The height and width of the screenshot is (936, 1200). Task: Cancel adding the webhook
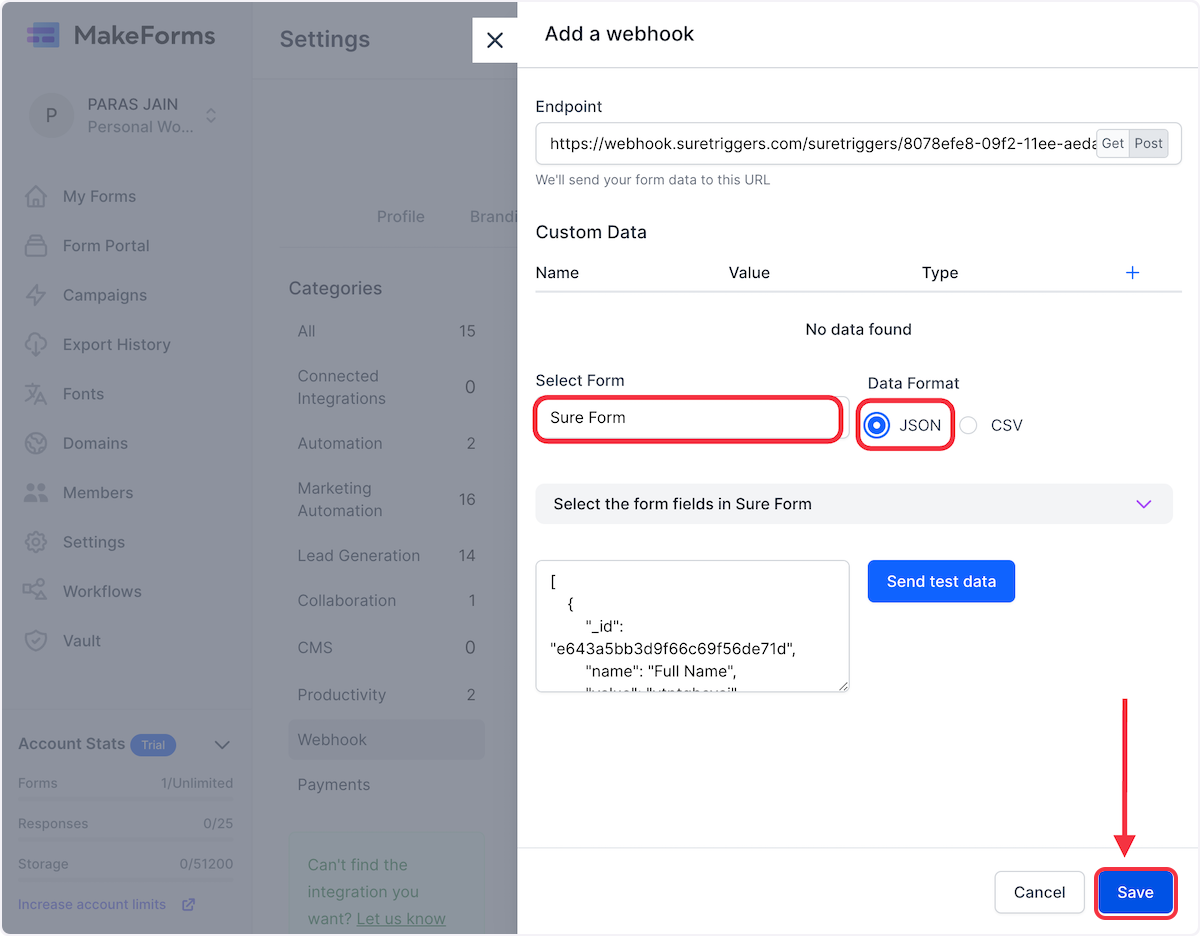(x=1039, y=892)
